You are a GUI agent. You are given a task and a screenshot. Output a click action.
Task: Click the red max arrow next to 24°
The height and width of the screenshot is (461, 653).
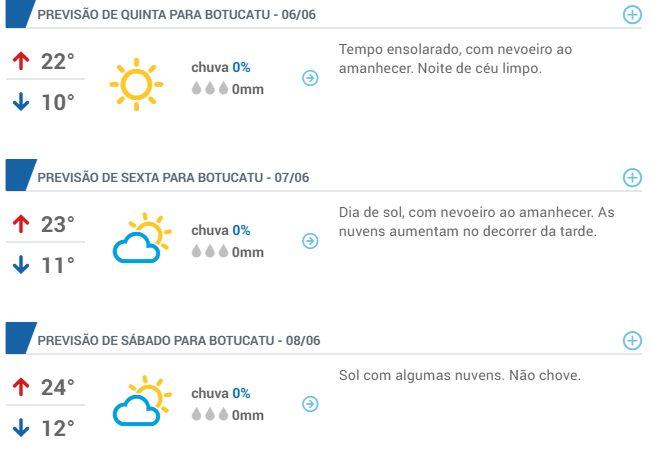coord(21,387)
